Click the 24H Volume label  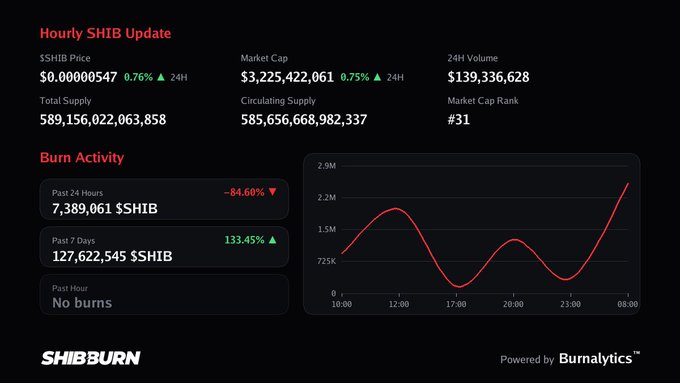(x=473, y=58)
